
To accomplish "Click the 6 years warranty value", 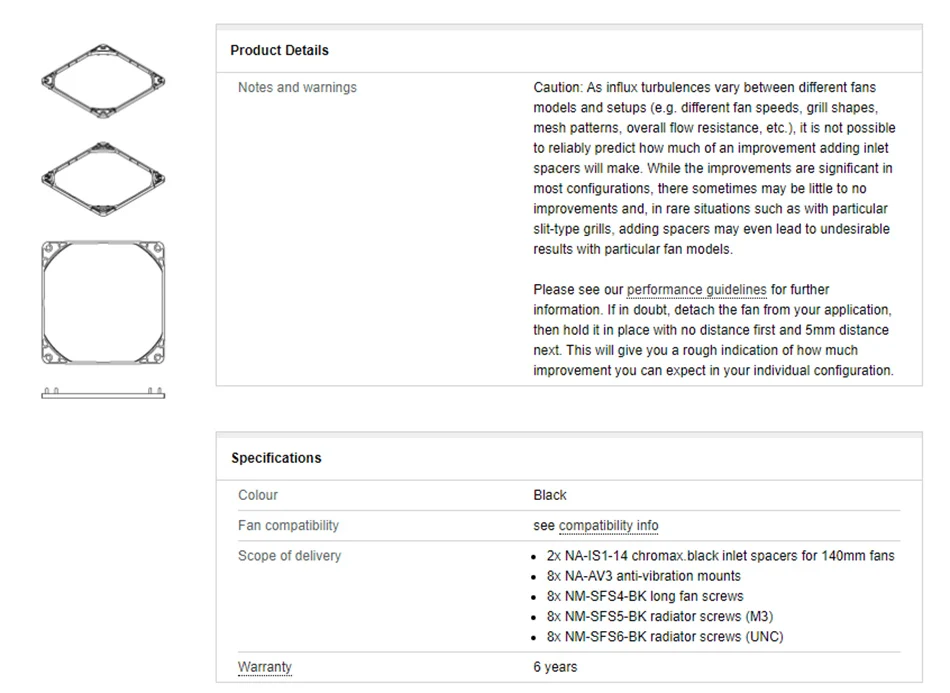I will point(555,667).
